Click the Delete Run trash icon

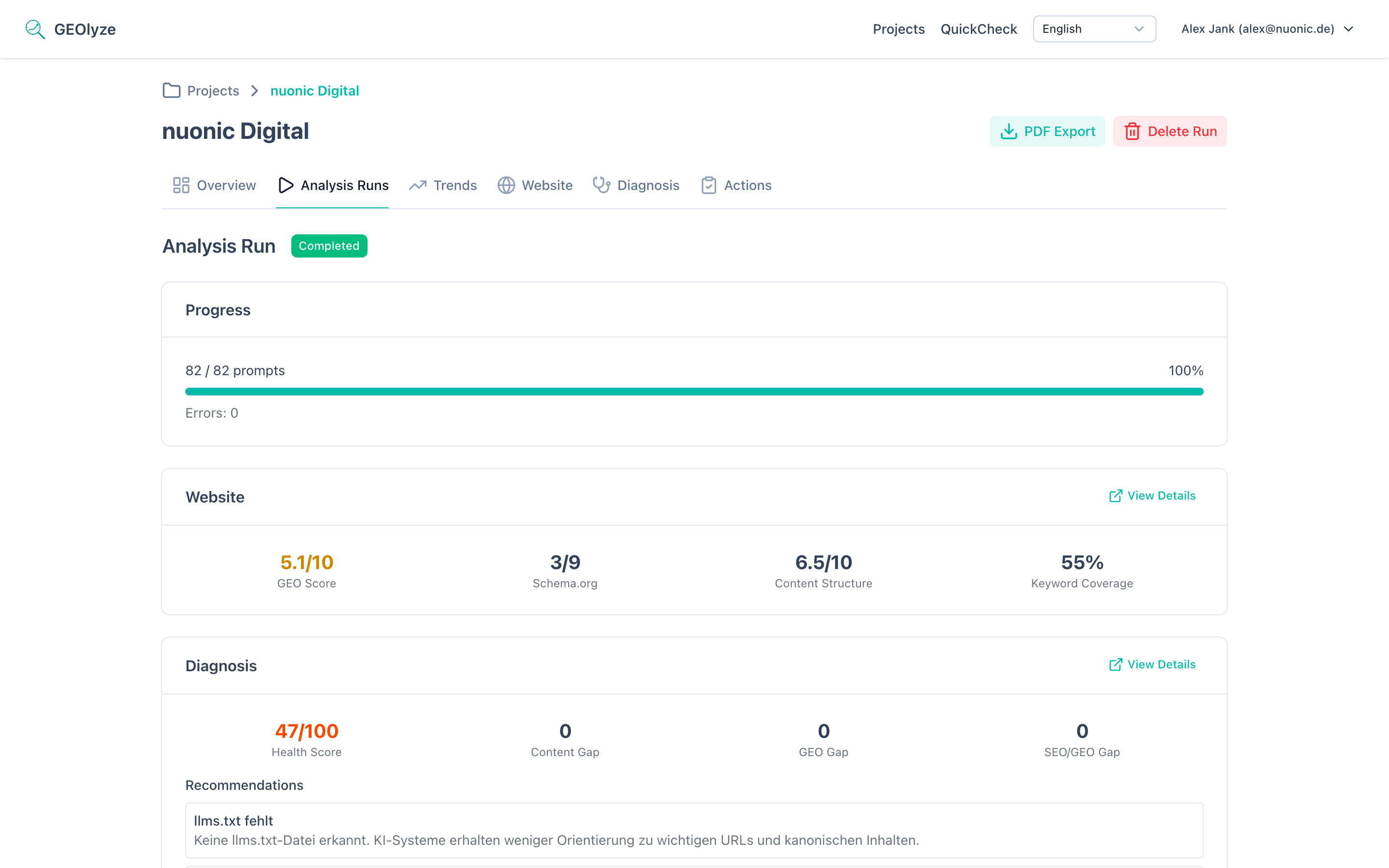click(x=1133, y=131)
